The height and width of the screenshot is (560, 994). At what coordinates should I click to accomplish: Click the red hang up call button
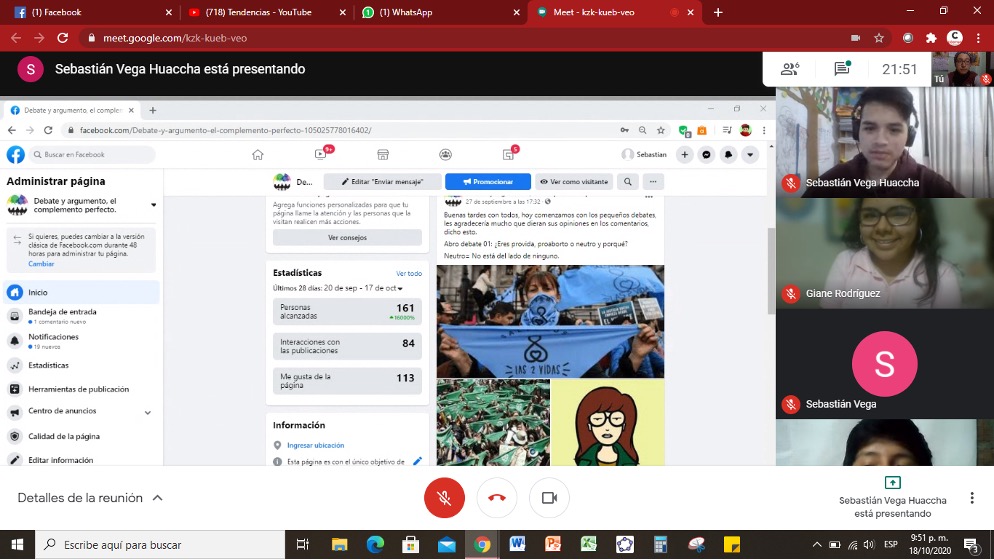point(497,498)
